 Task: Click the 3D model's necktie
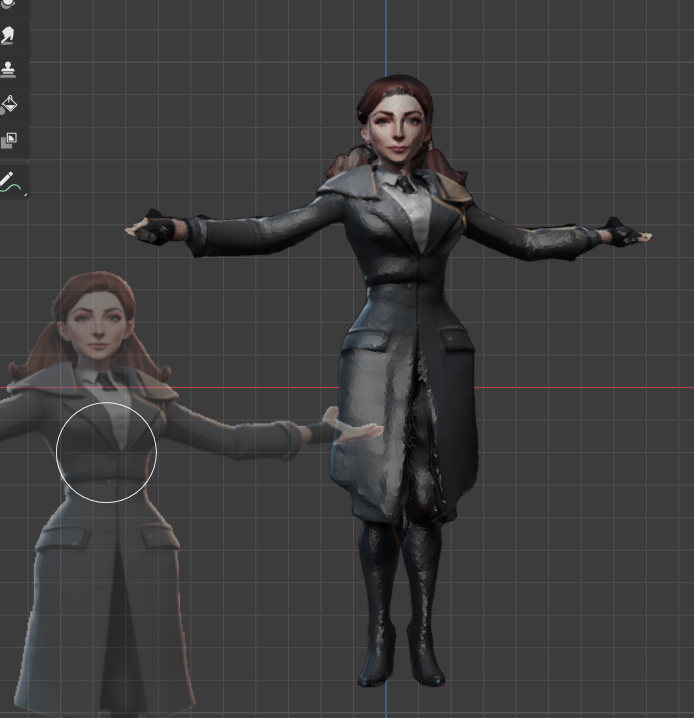tap(405, 182)
